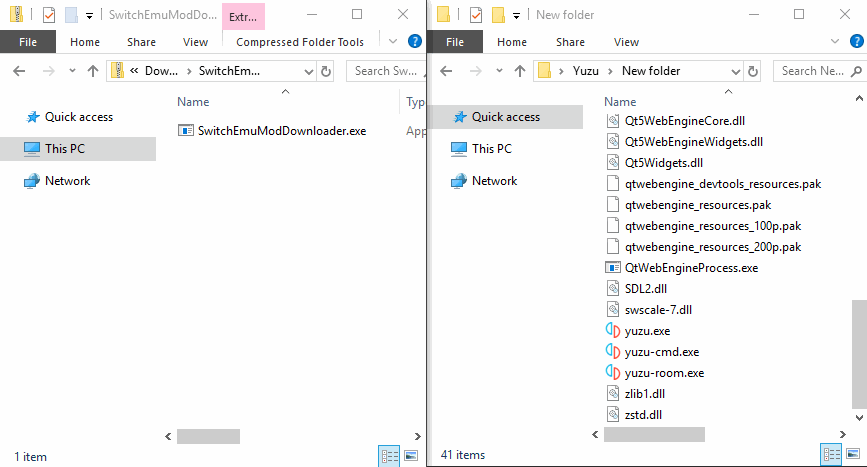The image size is (867, 467).
Task: Click the Type column header in left window
Action: pyautogui.click(x=414, y=102)
